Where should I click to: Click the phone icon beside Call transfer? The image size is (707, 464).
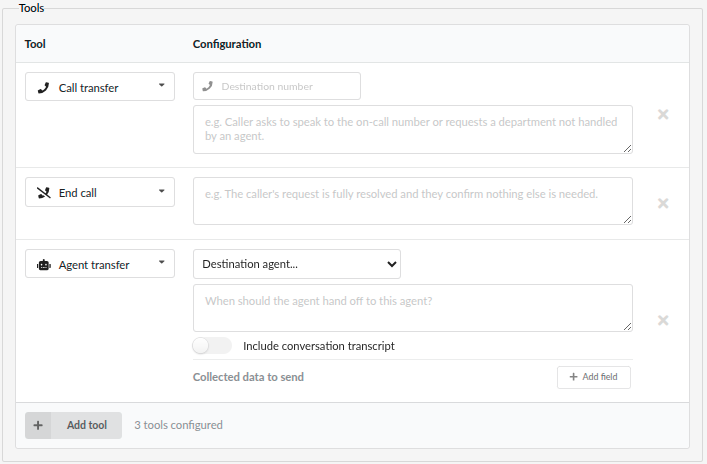point(43,88)
